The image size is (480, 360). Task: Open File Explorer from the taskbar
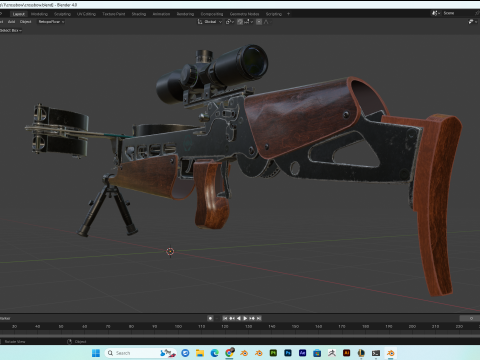coord(200,353)
